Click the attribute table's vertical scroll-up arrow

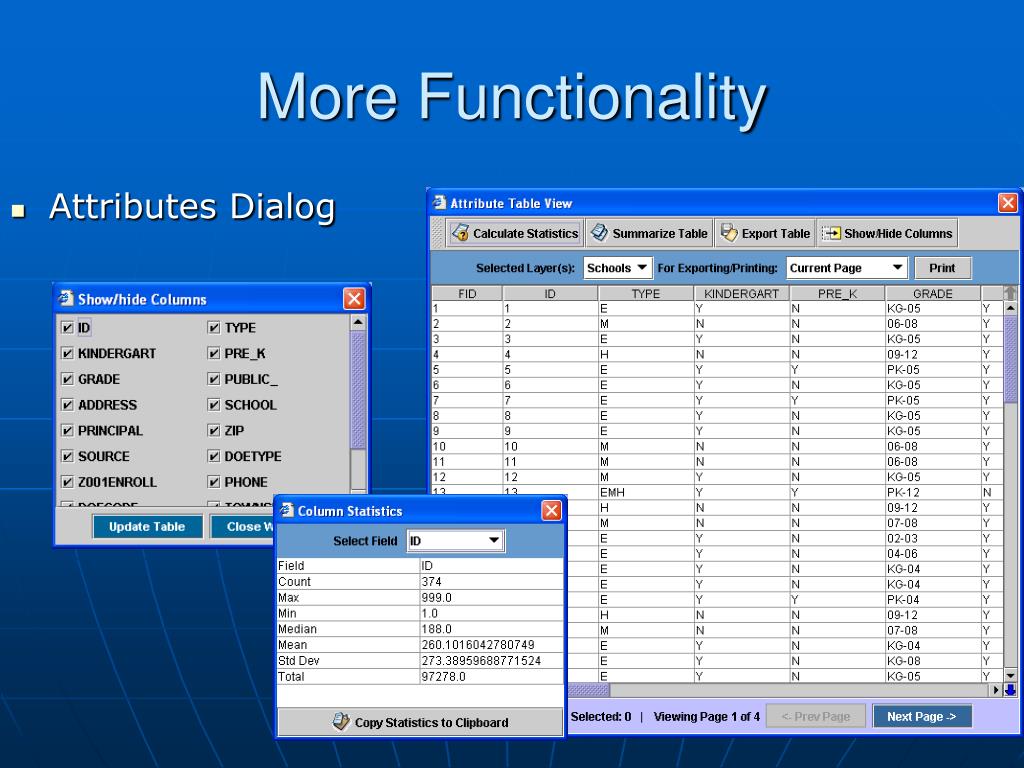[x=1010, y=308]
